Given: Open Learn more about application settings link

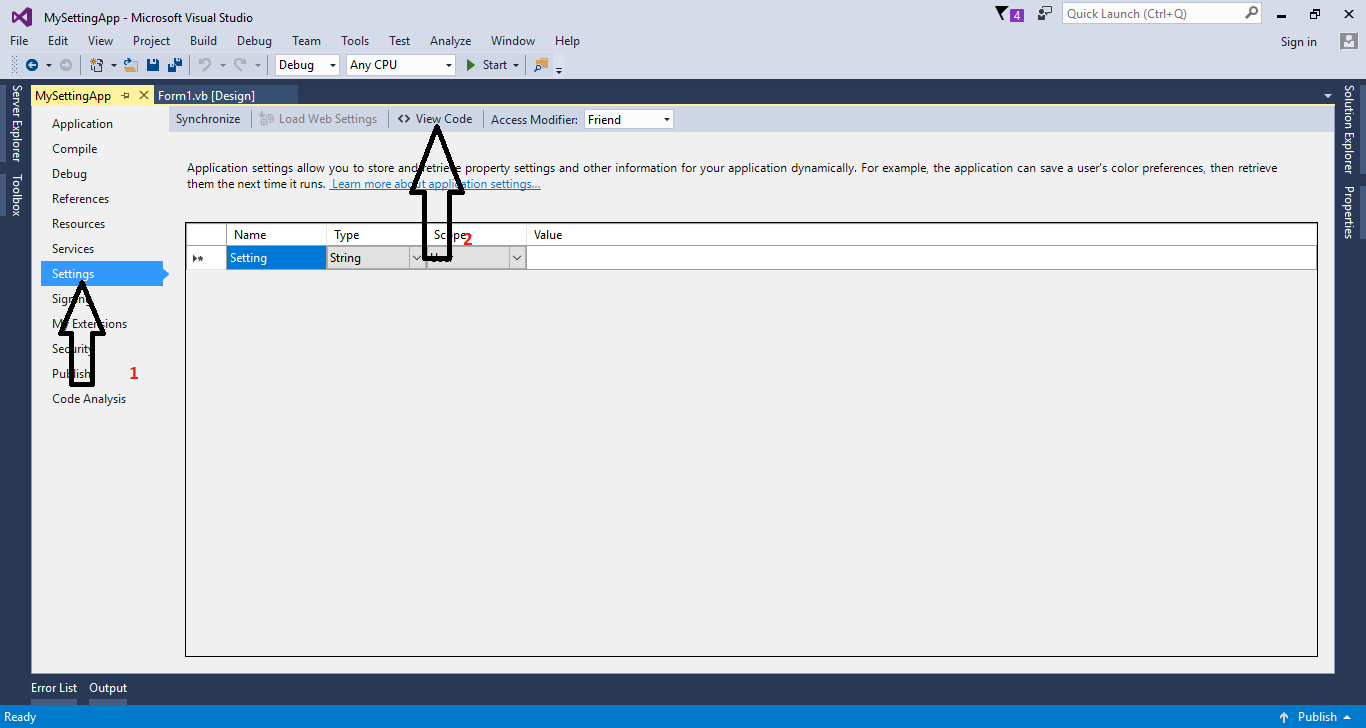Looking at the screenshot, I should pos(436,184).
